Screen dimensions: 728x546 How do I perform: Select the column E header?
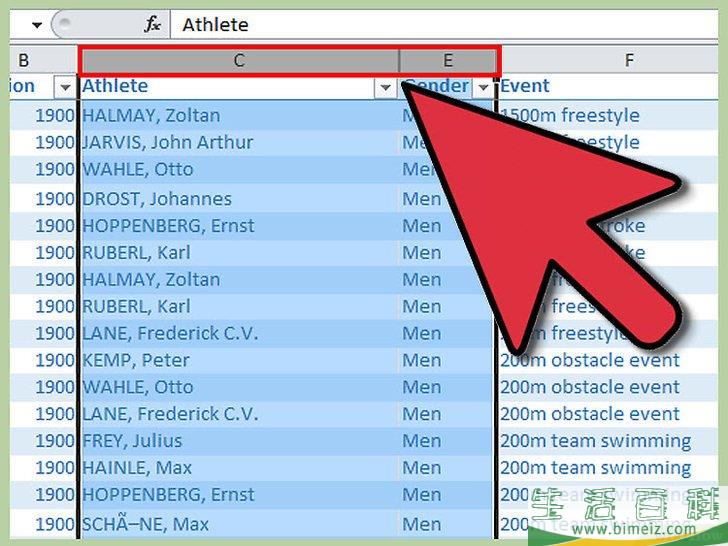[x=448, y=60]
